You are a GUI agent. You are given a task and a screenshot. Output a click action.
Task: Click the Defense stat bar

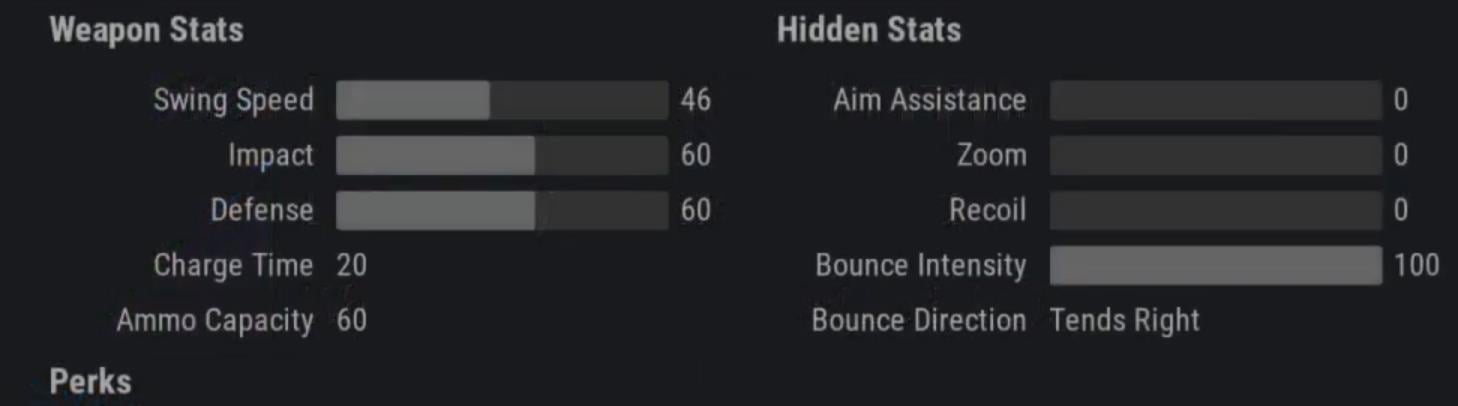click(x=501, y=210)
